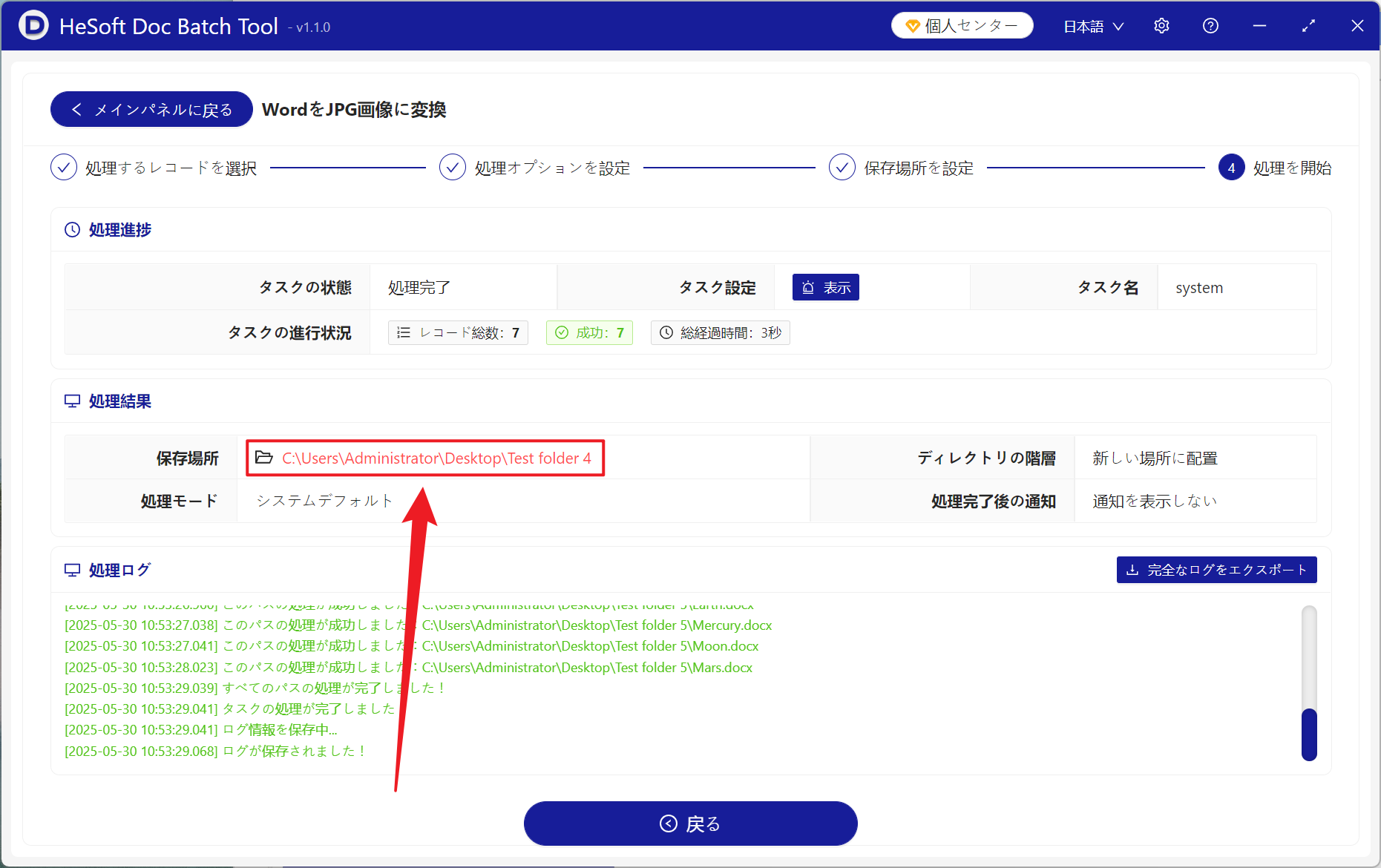Click the system task name value
1381x868 pixels.
tap(1199, 288)
